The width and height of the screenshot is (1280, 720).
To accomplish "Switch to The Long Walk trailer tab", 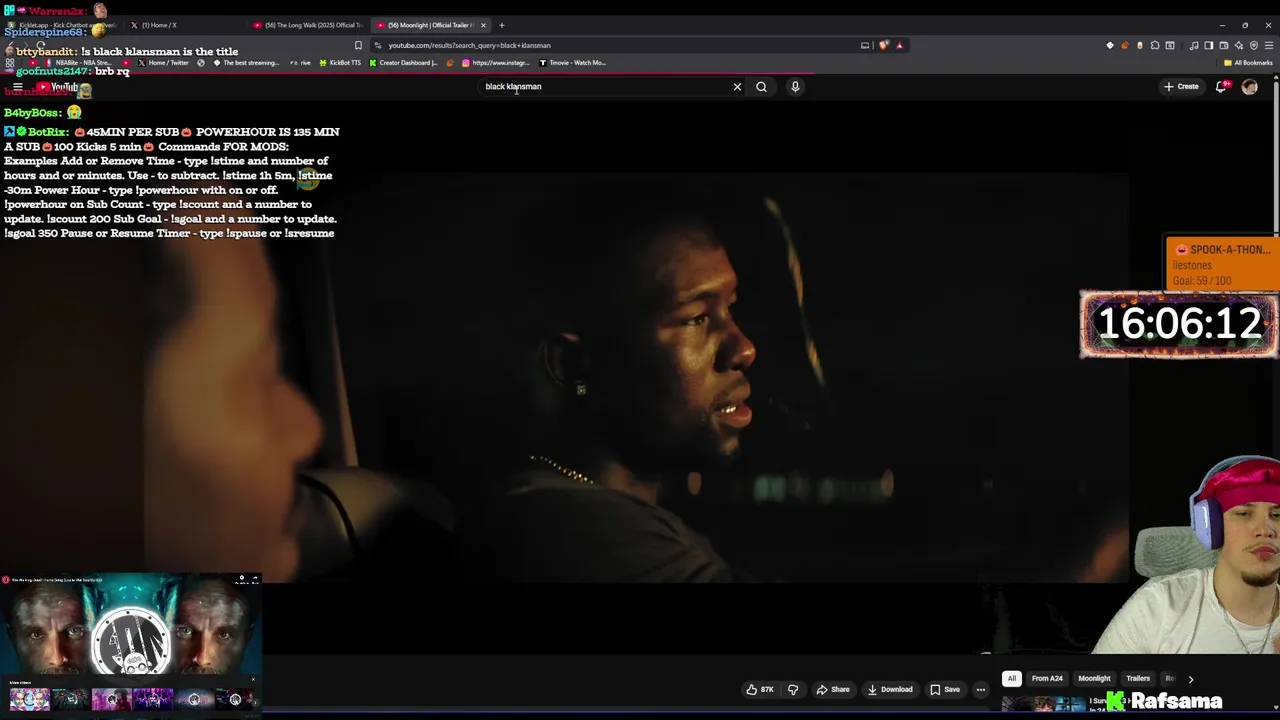I will (308, 25).
